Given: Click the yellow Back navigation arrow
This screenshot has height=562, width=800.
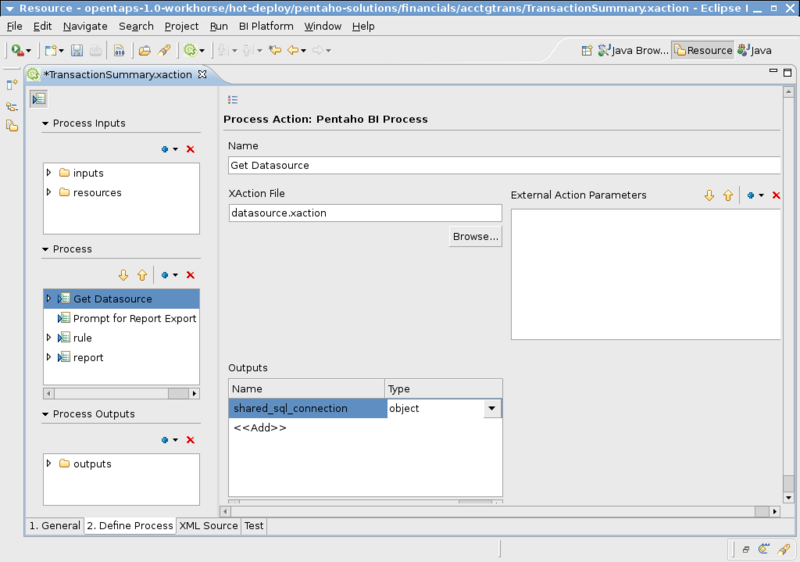Looking at the screenshot, I should tap(293, 50).
